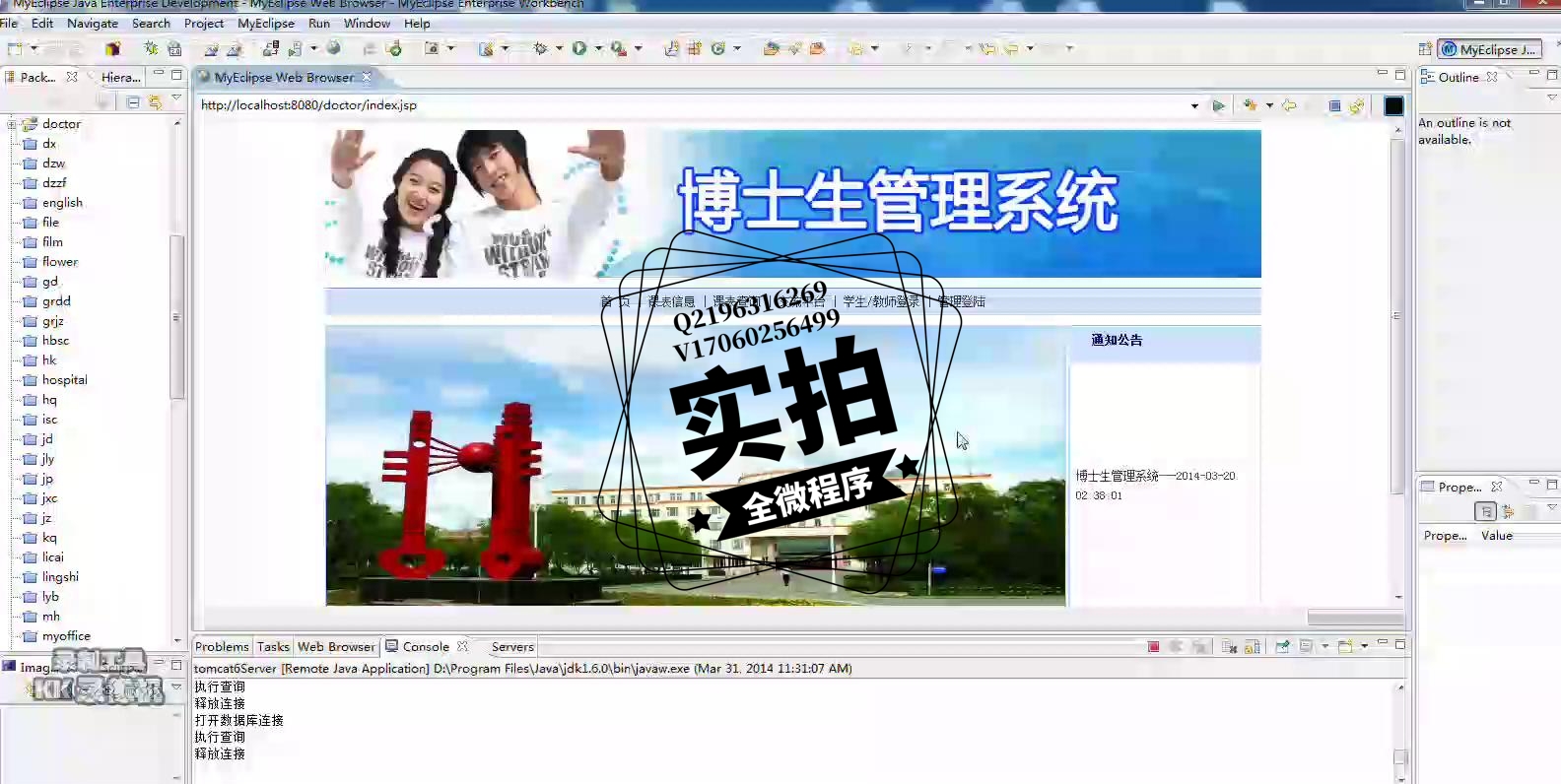The width and height of the screenshot is (1561, 784).
Task: Click the browser horizontal scrollbar
Action: (1355, 619)
